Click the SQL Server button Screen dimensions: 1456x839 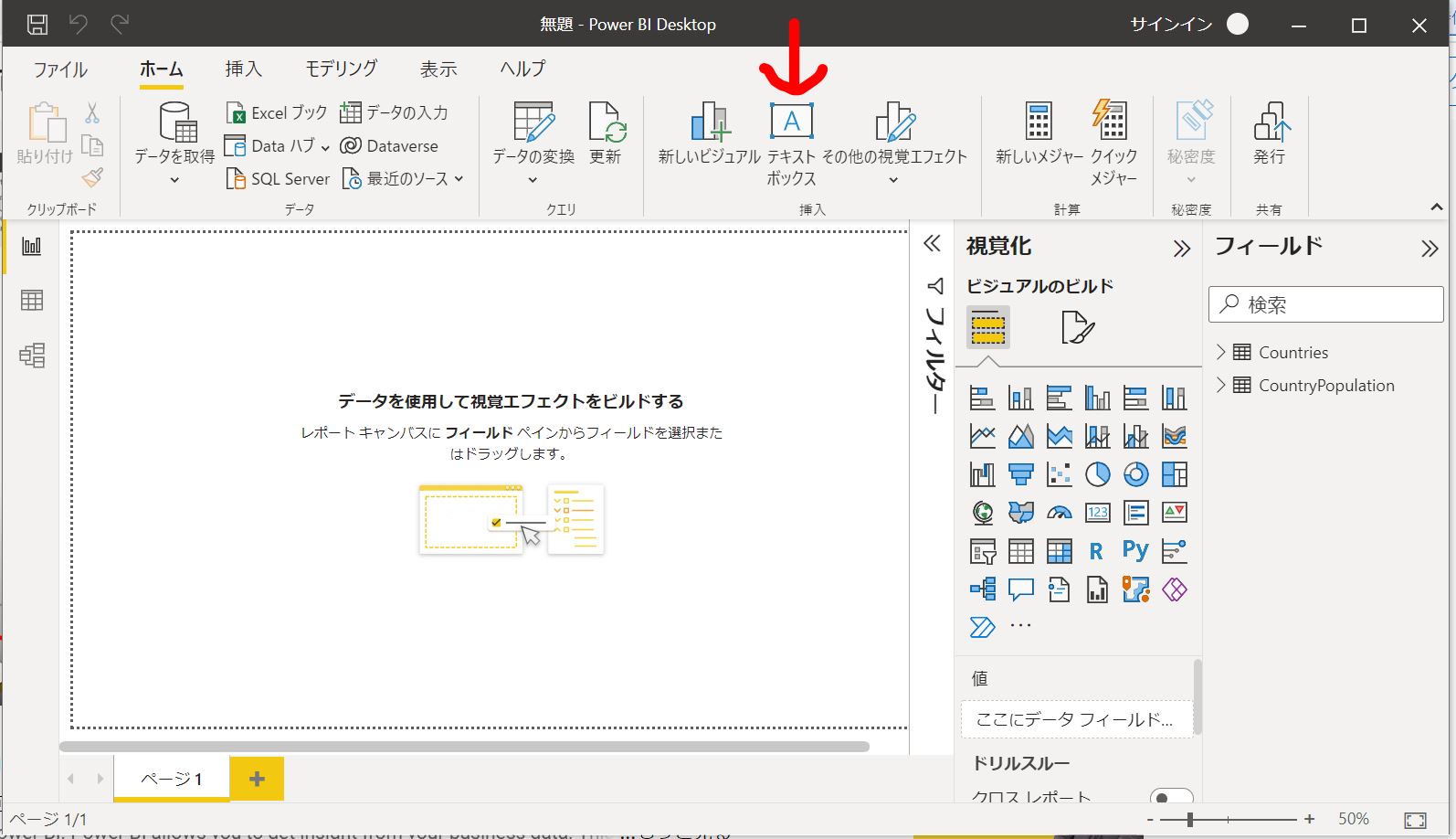click(278, 179)
